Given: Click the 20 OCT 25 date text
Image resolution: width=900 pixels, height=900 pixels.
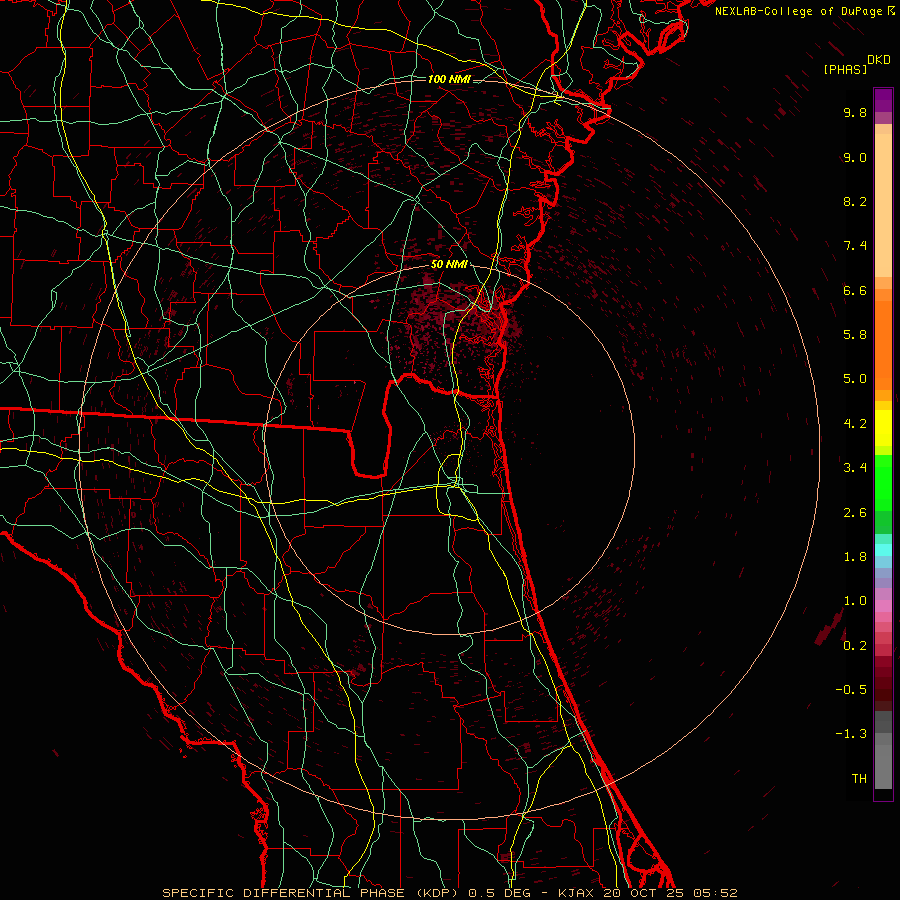Looking at the screenshot, I should [642, 893].
